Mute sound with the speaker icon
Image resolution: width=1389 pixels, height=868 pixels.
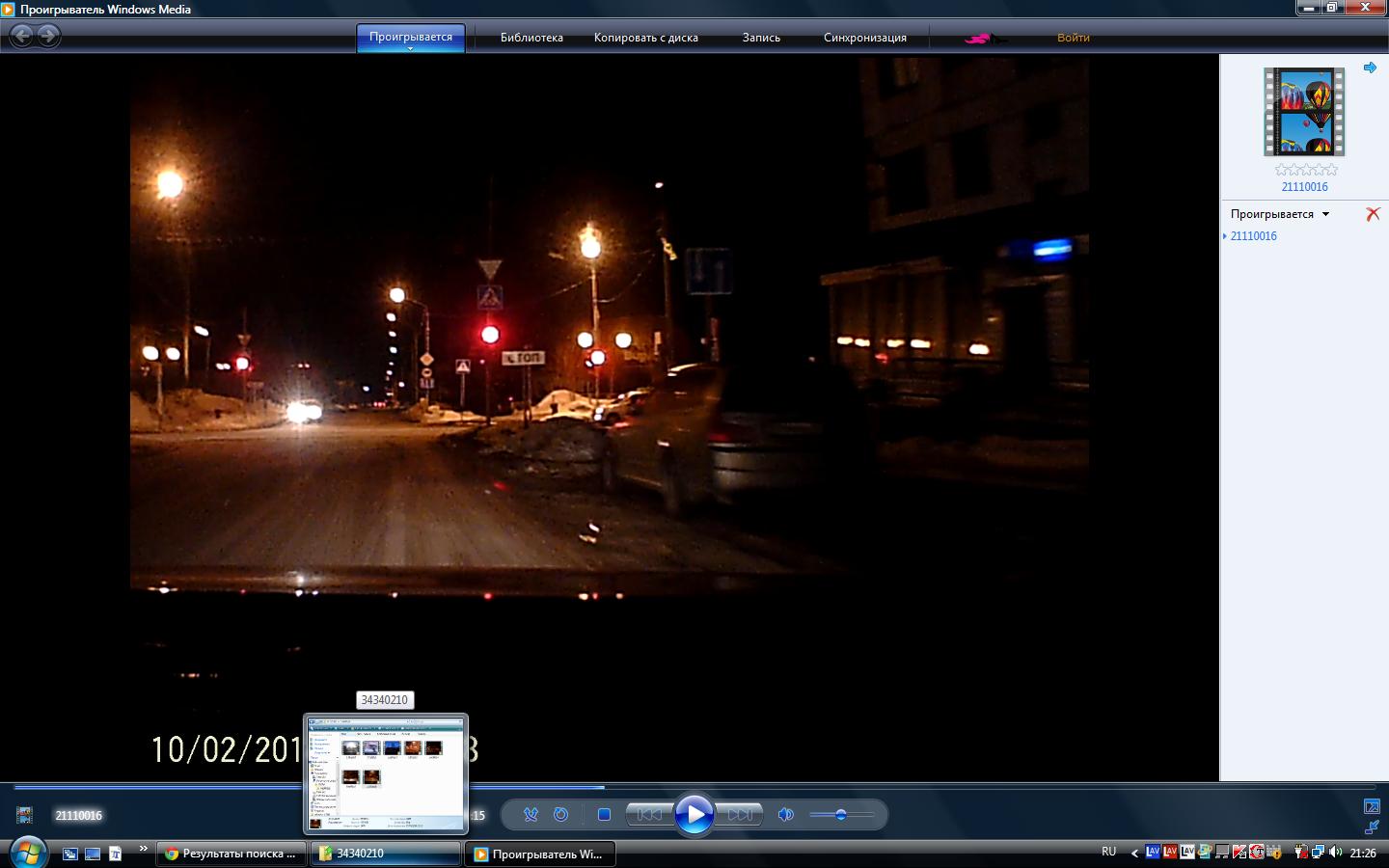(x=786, y=815)
